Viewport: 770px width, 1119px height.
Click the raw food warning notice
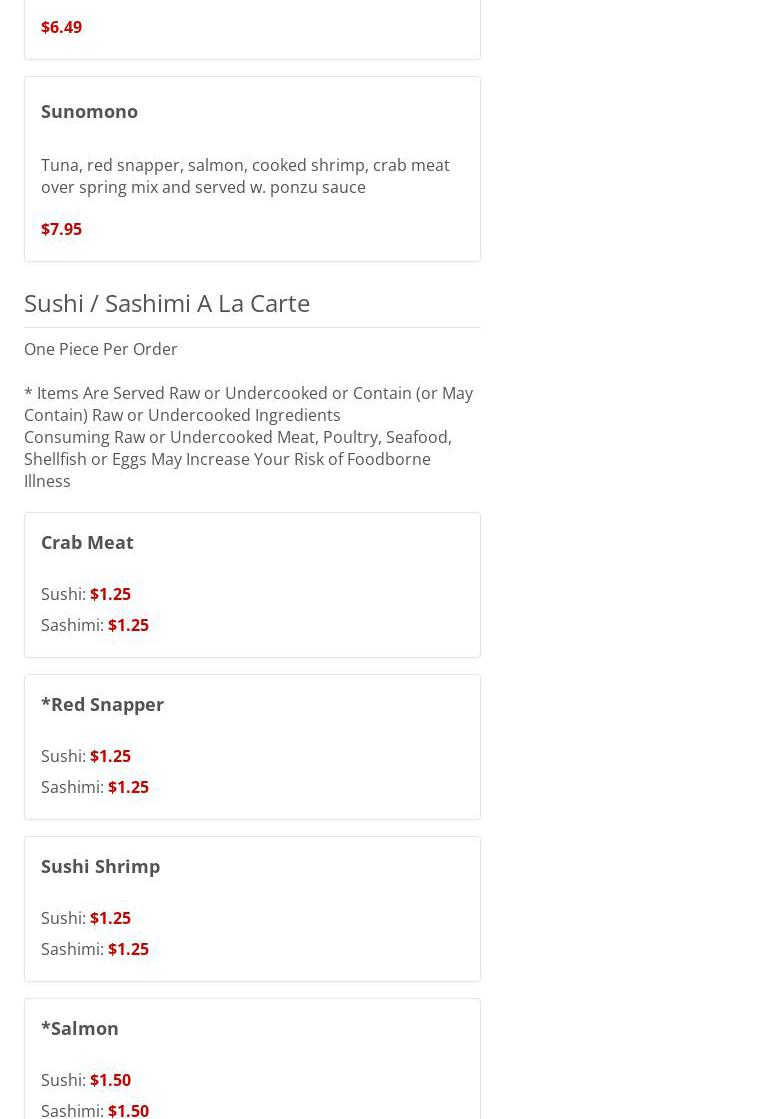click(248, 437)
